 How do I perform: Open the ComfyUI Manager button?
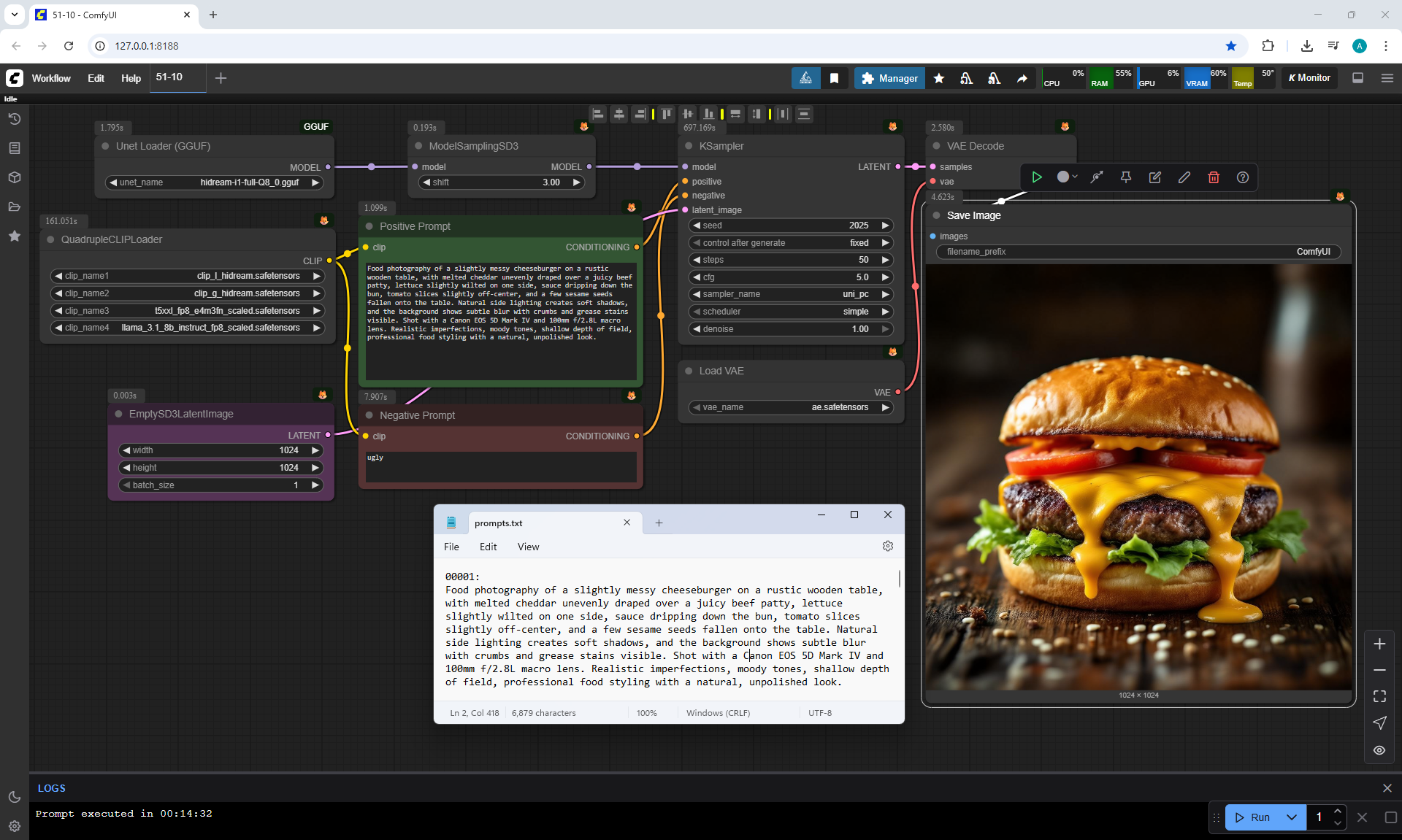889,78
